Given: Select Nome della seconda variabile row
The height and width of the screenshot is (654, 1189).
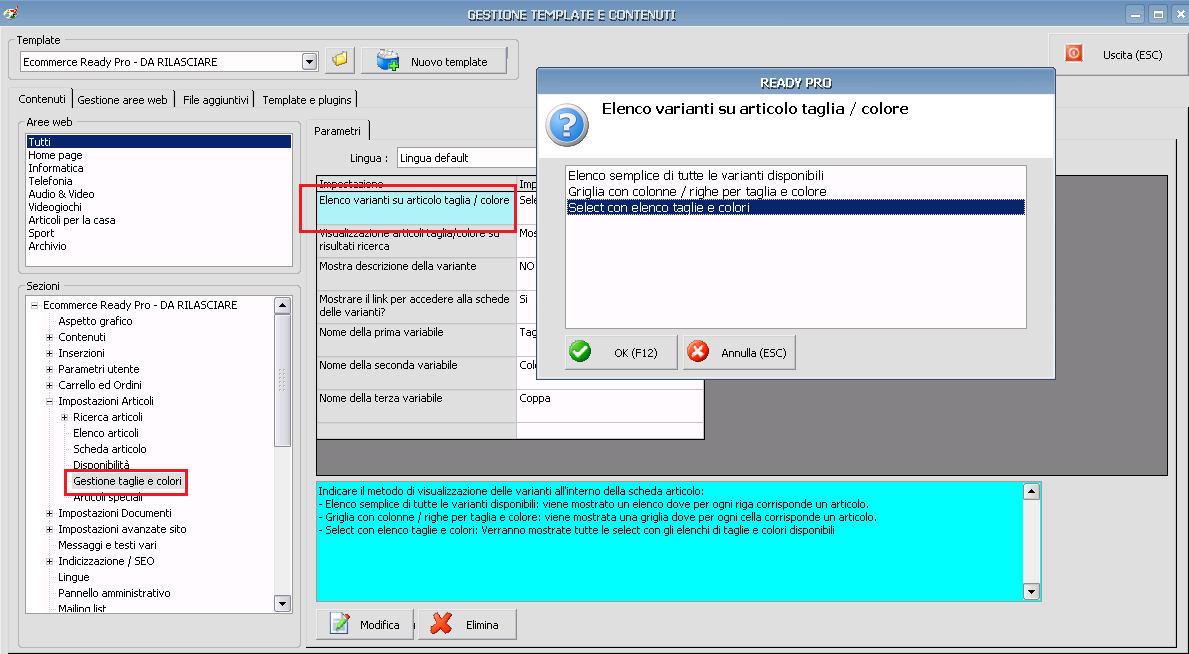Looking at the screenshot, I should point(416,373).
